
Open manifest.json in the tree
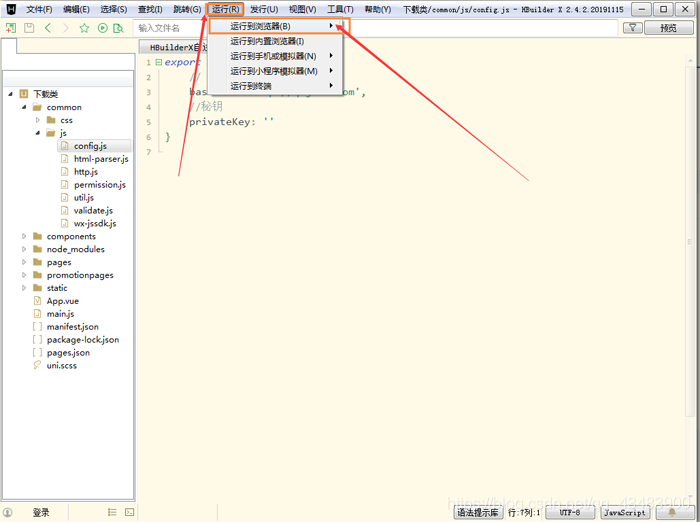(x=72, y=327)
